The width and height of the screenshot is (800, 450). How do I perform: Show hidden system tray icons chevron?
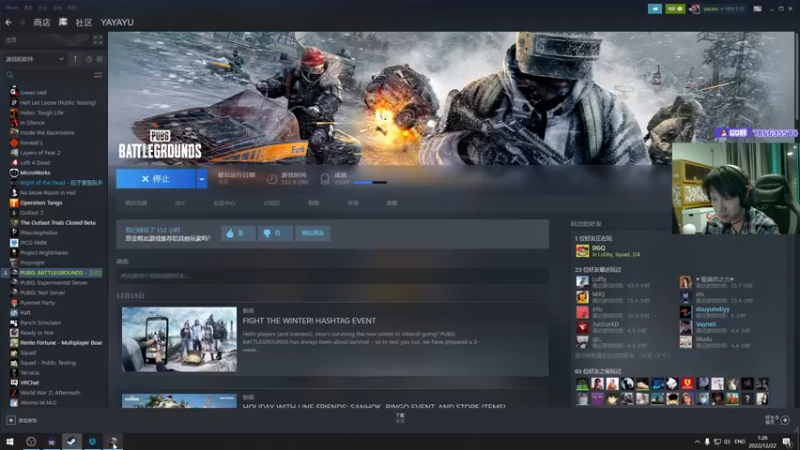tap(697, 442)
